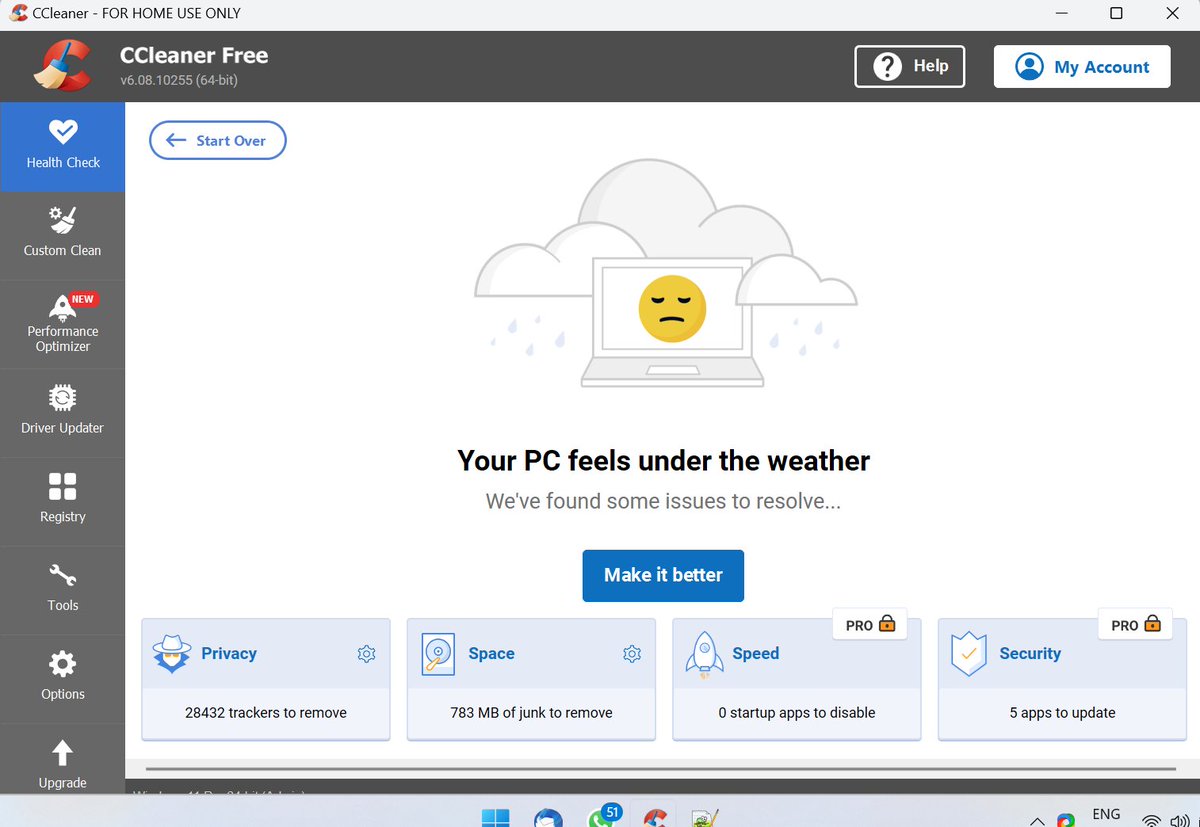Click the Privacy spy icon

tap(171, 654)
